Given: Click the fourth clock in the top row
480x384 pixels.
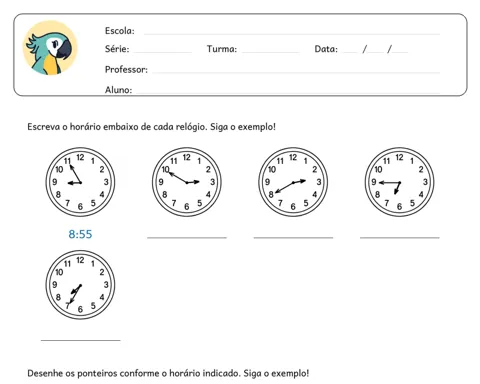Looking at the screenshot, I should pos(399,182).
